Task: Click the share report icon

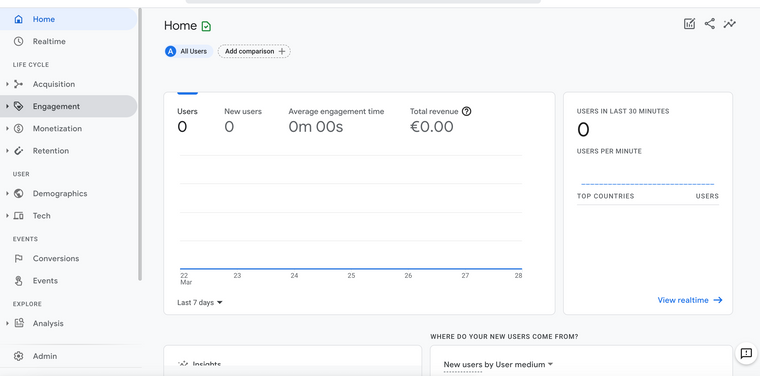Action: click(x=710, y=24)
